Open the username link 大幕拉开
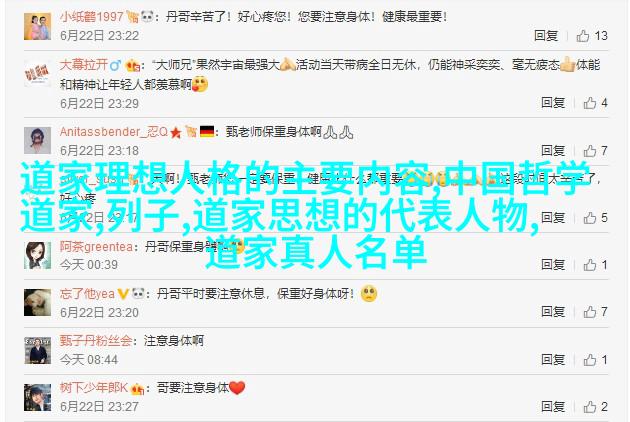Image resolution: width=630 pixels, height=422 pixels. 84,64
